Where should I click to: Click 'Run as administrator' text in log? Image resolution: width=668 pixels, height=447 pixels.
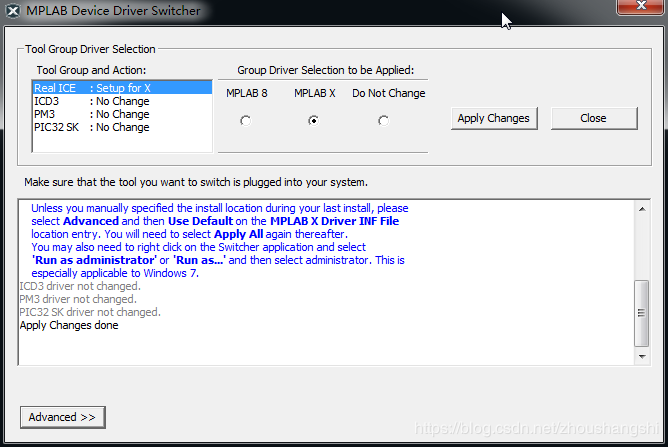point(94,260)
